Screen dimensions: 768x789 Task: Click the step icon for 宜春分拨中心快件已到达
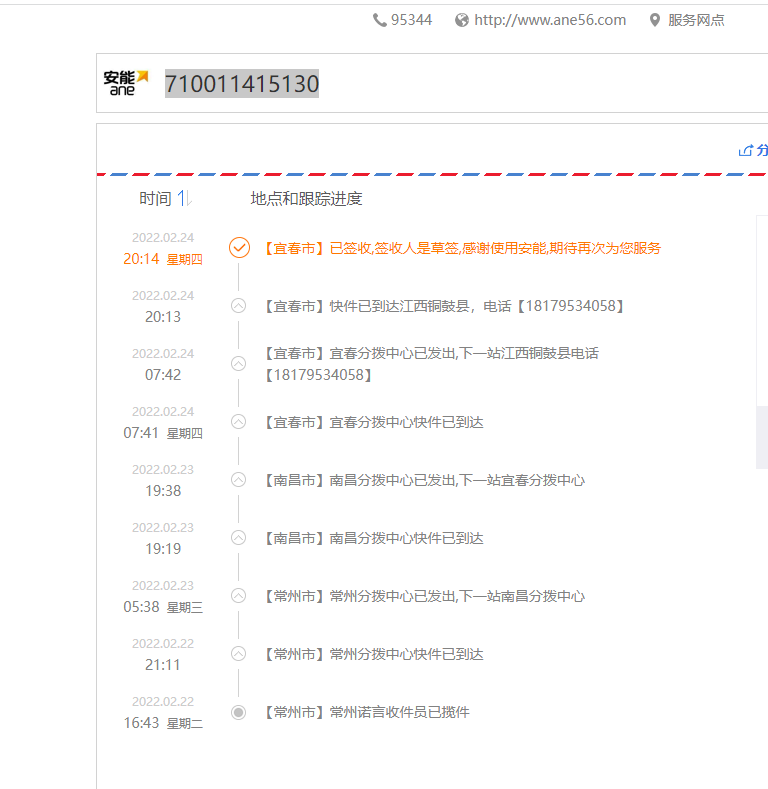tap(239, 421)
